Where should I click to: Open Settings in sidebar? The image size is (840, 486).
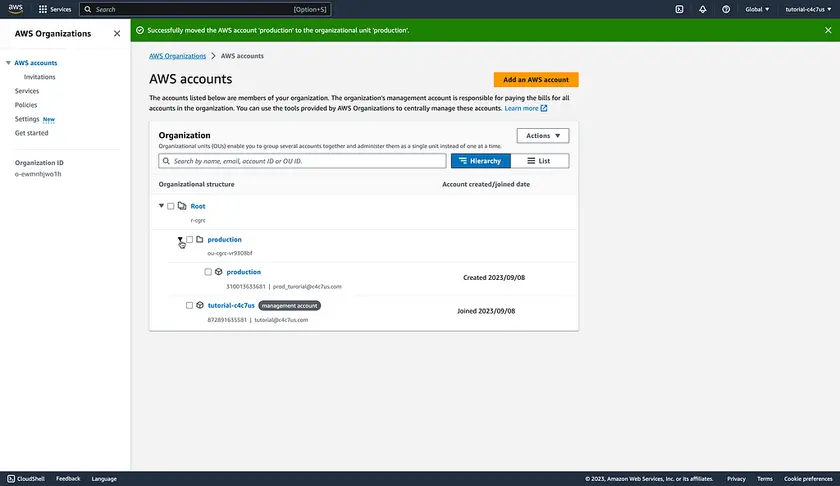pos(27,119)
